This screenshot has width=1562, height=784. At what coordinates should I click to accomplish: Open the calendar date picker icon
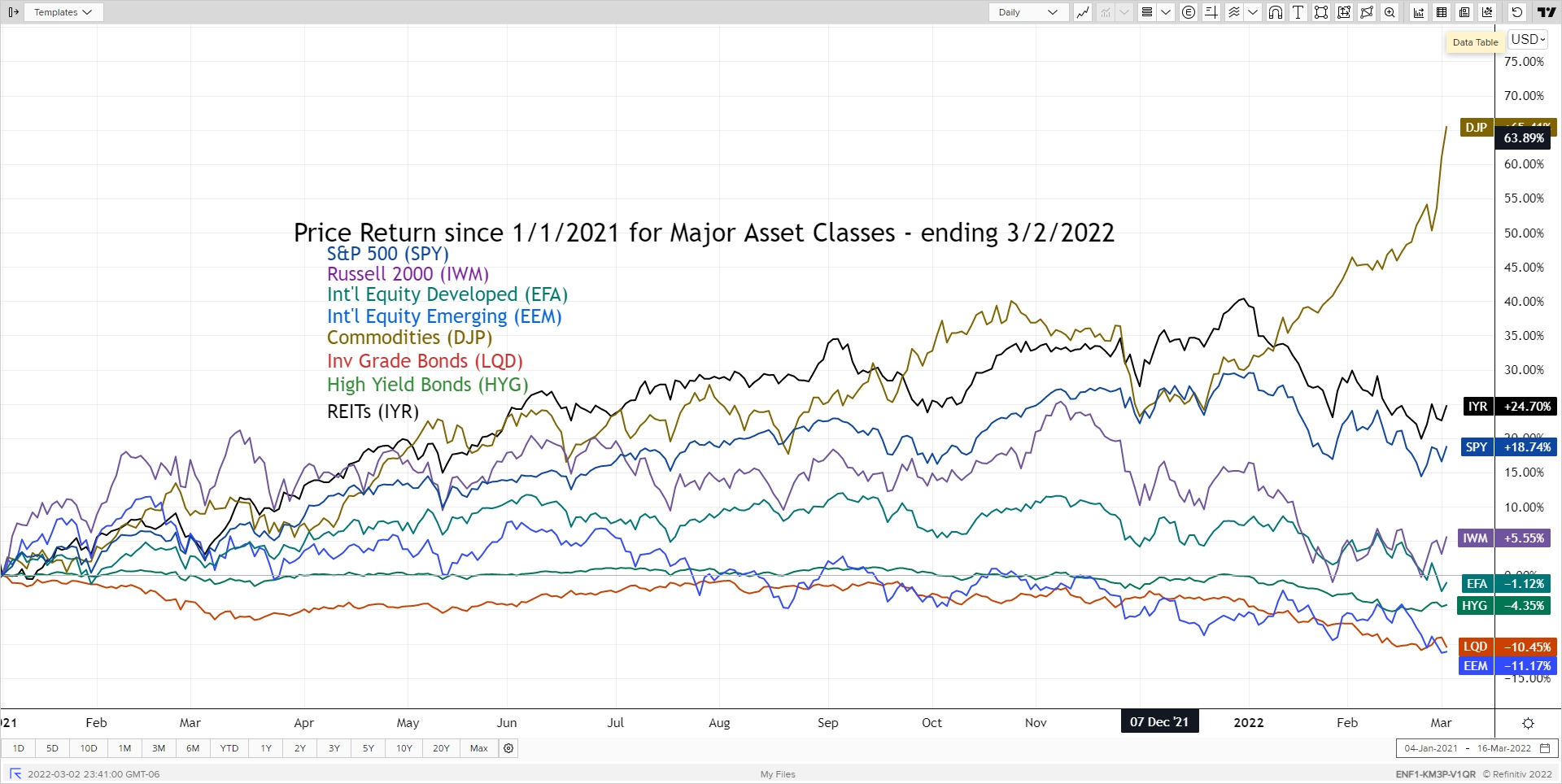tap(1545, 748)
